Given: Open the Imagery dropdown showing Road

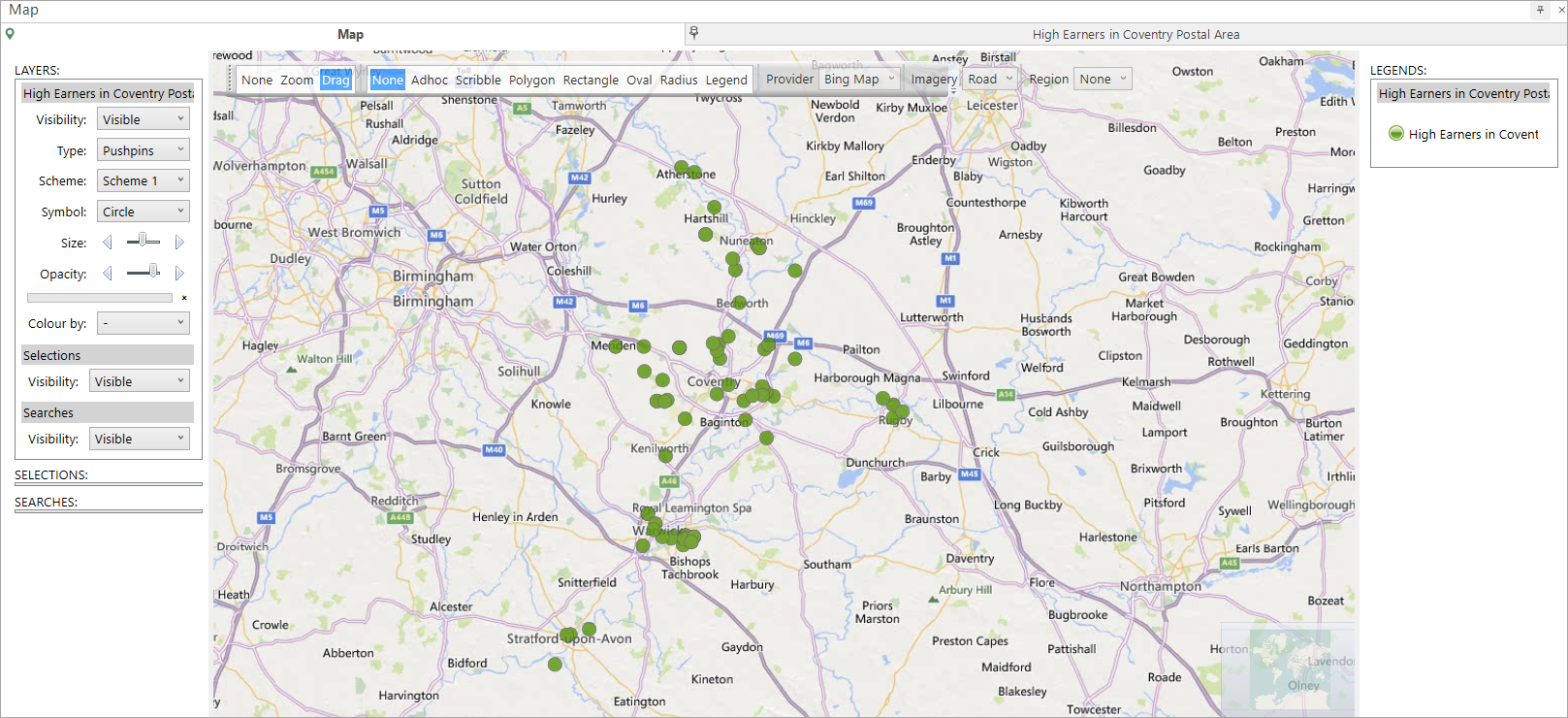Looking at the screenshot, I should [991, 80].
